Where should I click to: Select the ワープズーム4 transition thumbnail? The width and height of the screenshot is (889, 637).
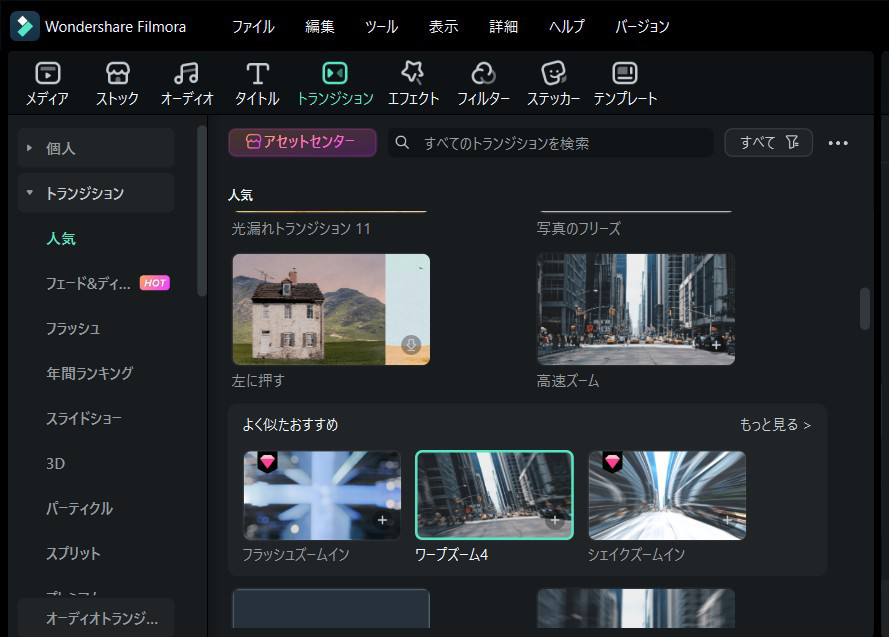click(494, 494)
